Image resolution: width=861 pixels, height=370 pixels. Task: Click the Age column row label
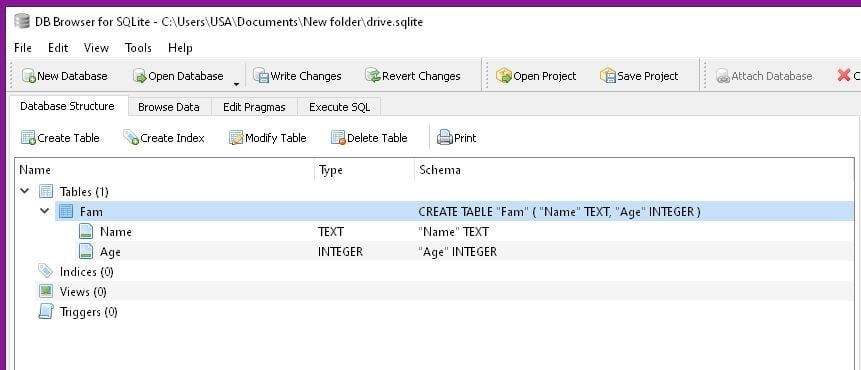pyautogui.click(x=110, y=252)
